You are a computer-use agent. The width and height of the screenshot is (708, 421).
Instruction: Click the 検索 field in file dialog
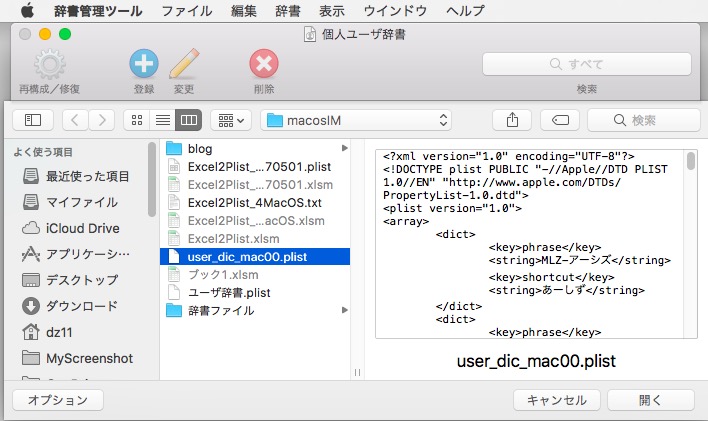pyautogui.click(x=644, y=120)
